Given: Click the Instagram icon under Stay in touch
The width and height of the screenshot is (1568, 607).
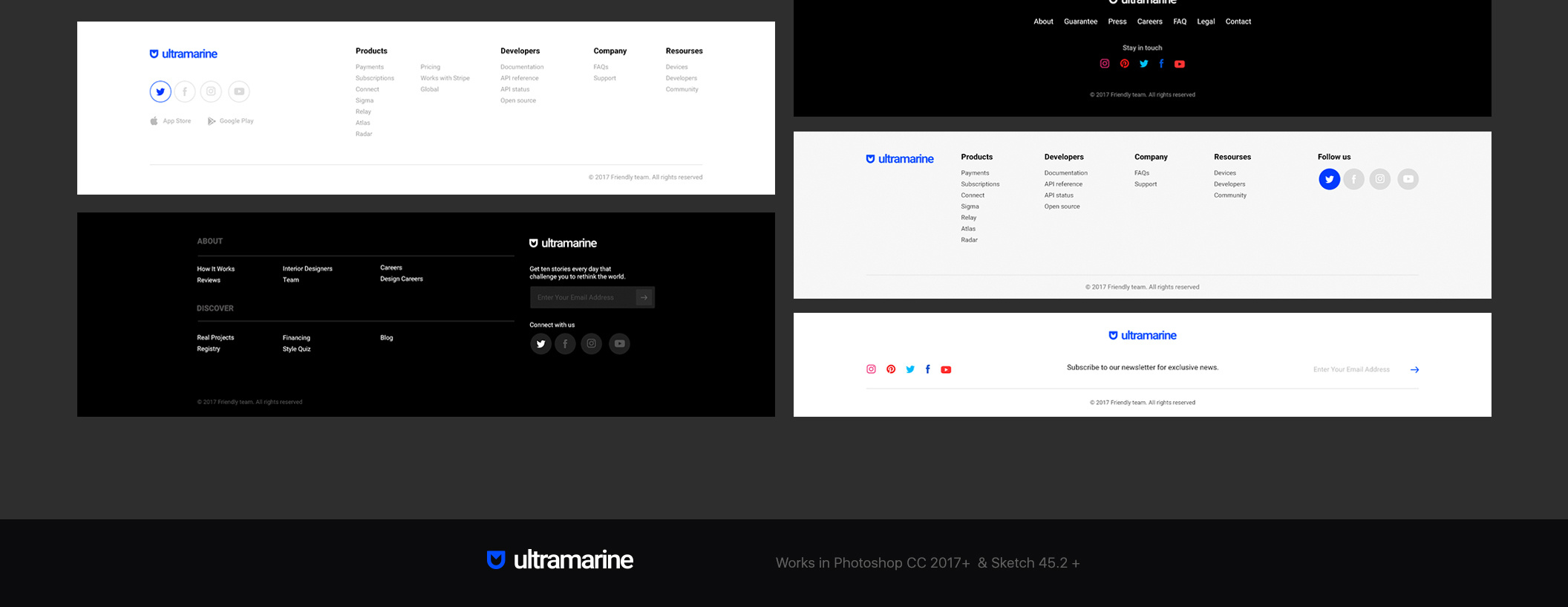Looking at the screenshot, I should [x=1105, y=64].
